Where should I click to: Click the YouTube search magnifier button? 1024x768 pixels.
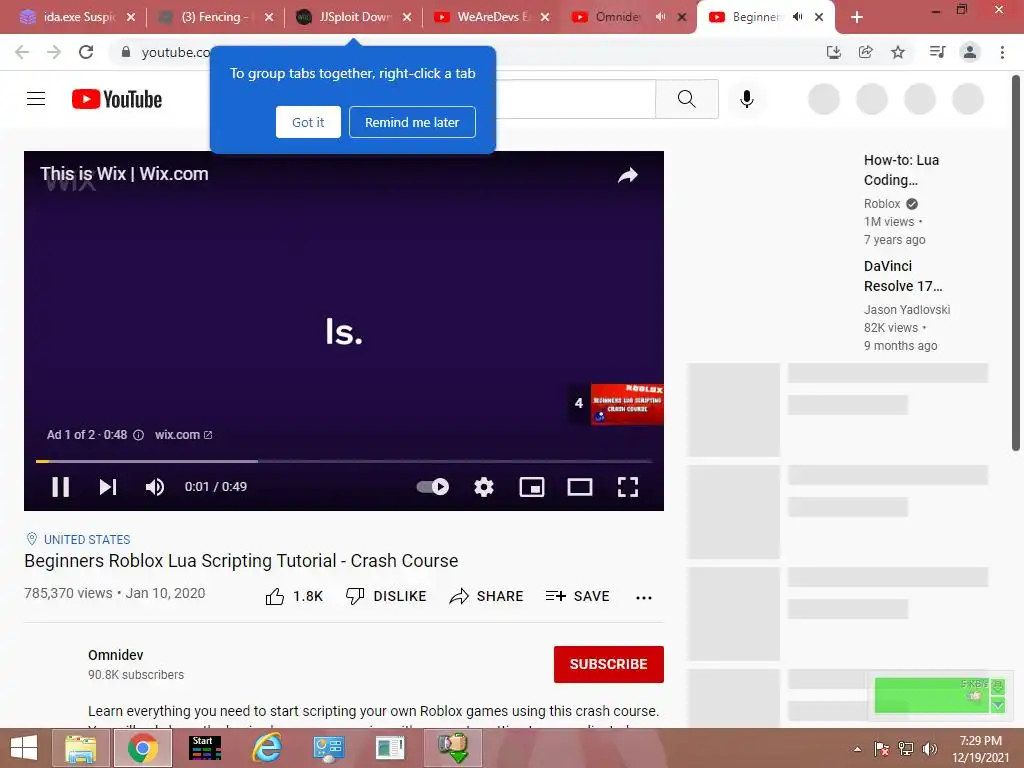click(x=686, y=99)
